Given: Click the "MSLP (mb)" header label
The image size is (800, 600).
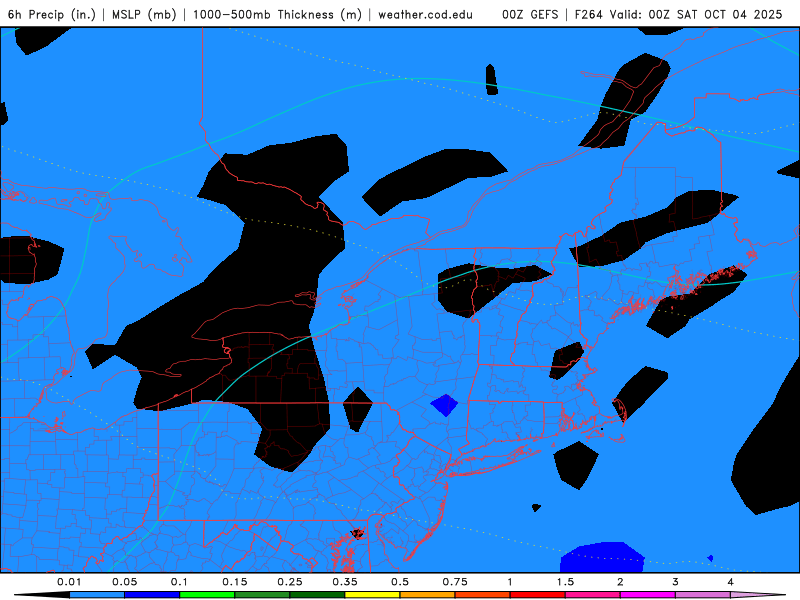Looking at the screenshot, I should coord(144,14).
